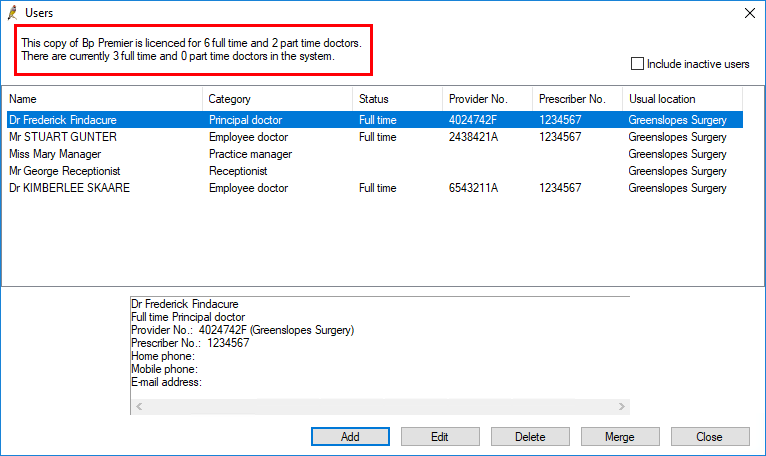Click the Receptionist category cell
Image resolution: width=766 pixels, height=456 pixels.
(238, 171)
